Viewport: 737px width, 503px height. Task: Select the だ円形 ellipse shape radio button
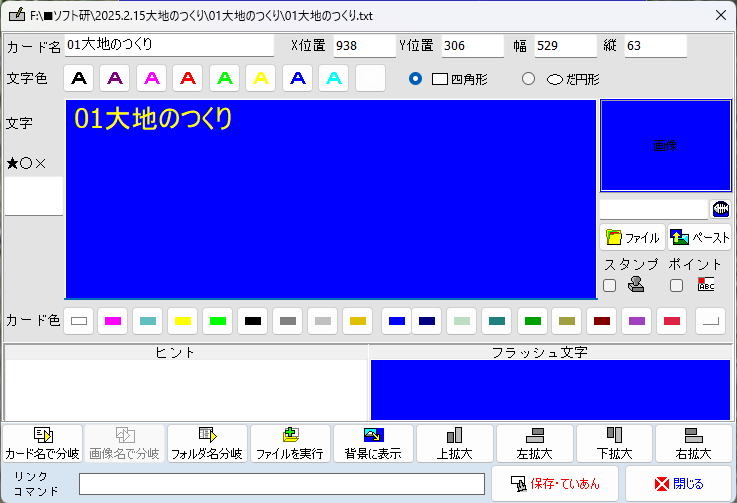(x=529, y=79)
